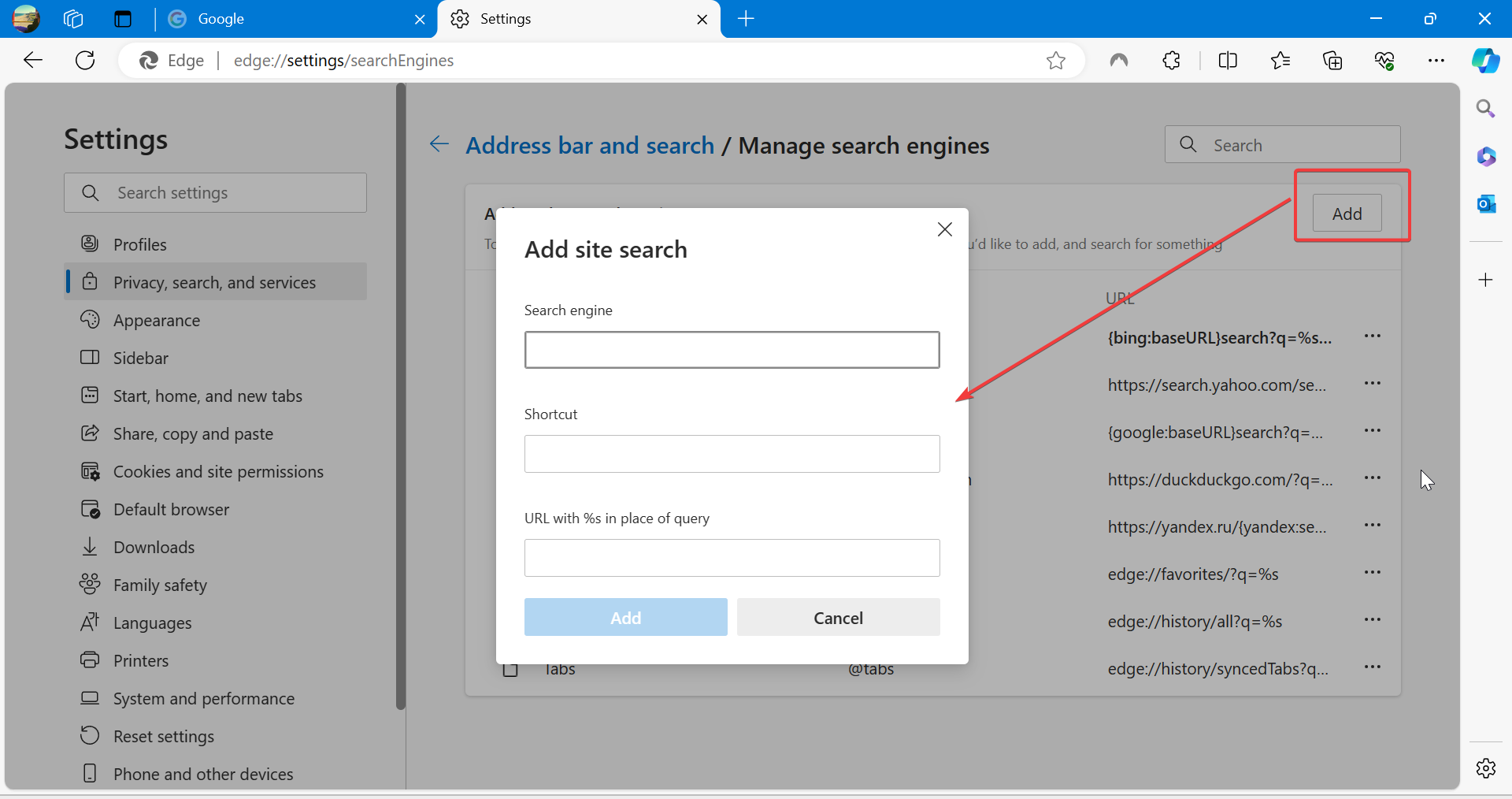
Task: Click the Add button above search engines list
Action: coord(1347,213)
